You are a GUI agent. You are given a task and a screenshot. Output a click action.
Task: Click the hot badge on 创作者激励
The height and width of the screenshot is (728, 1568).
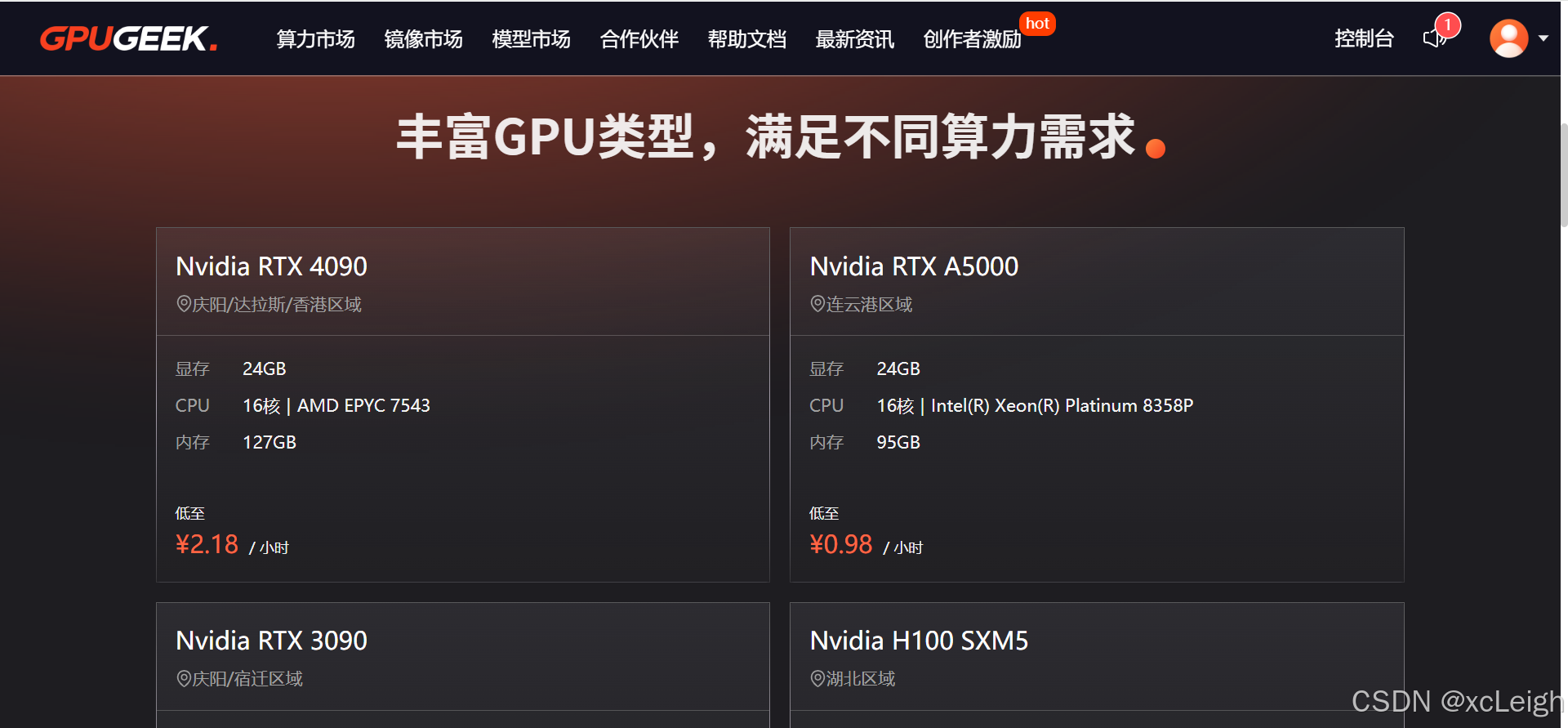[x=1037, y=24]
